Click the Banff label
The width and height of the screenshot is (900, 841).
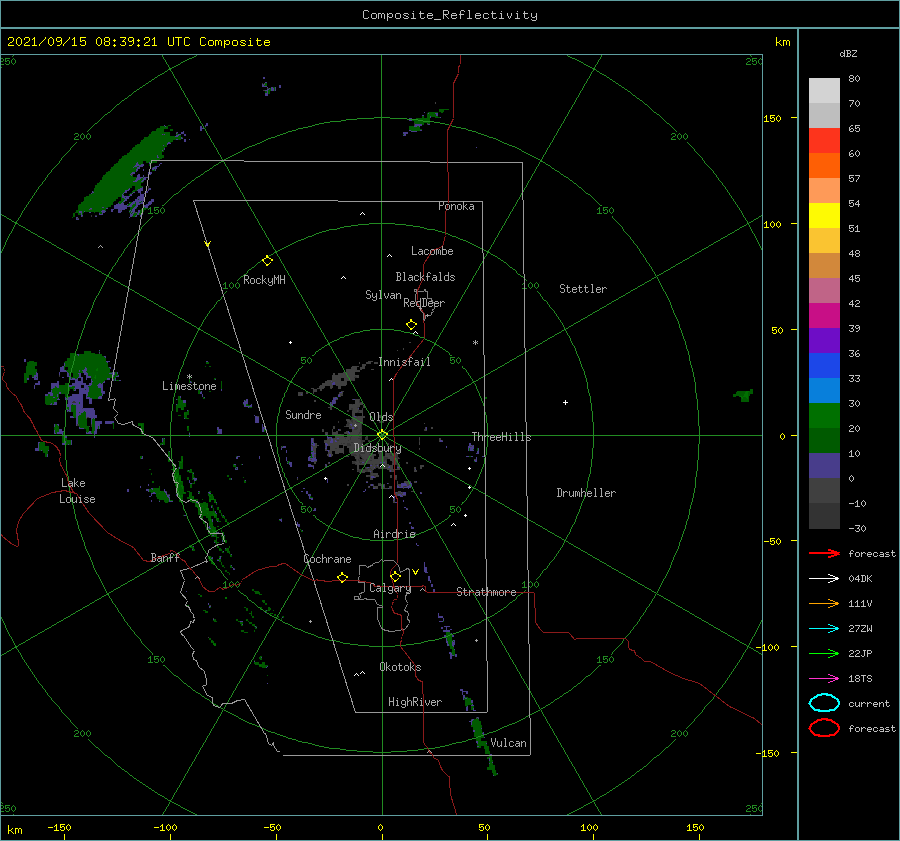165,558
